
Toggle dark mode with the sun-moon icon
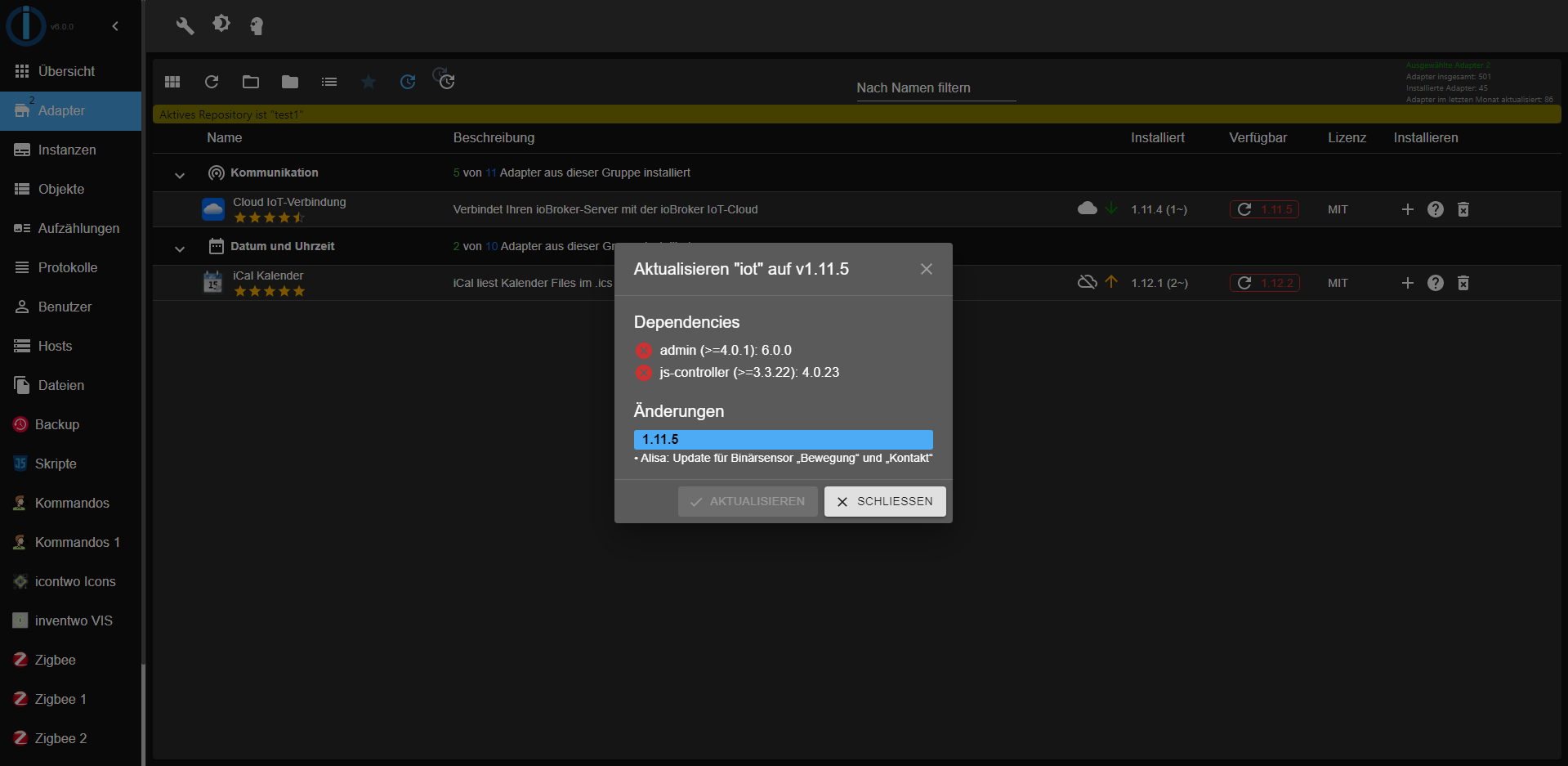click(221, 25)
